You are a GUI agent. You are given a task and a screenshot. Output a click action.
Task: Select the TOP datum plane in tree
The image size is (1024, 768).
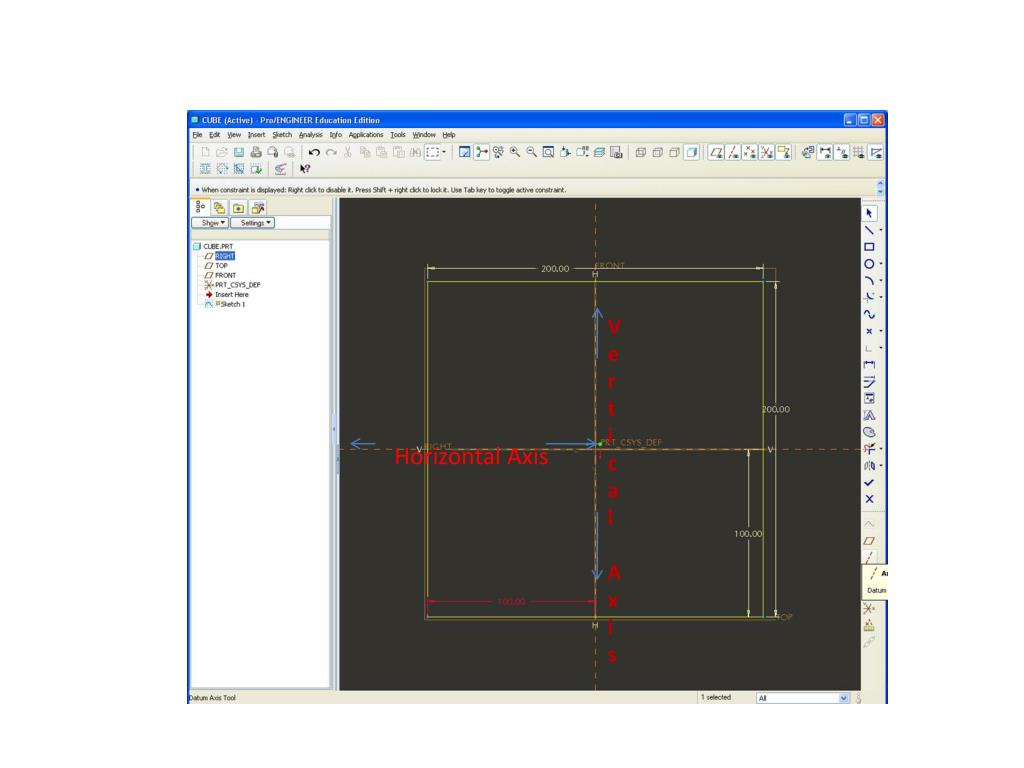[x=216, y=266]
